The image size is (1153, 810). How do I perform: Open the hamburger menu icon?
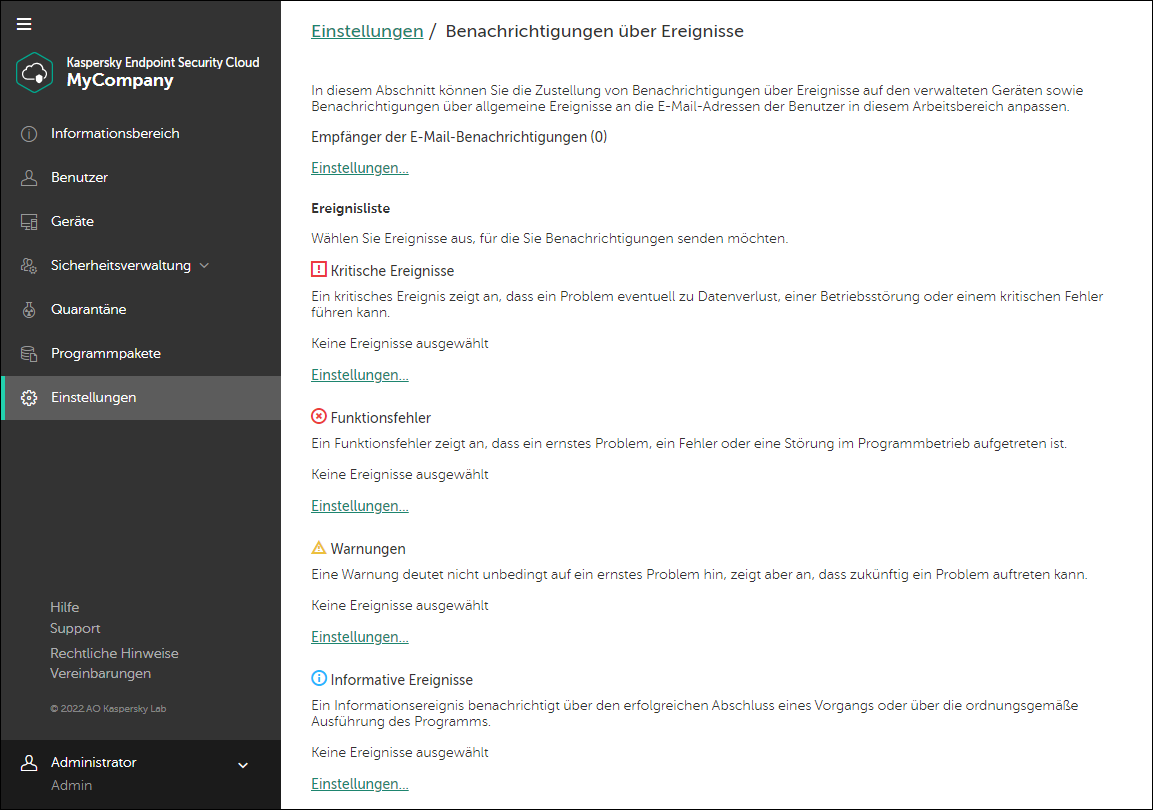(x=24, y=24)
